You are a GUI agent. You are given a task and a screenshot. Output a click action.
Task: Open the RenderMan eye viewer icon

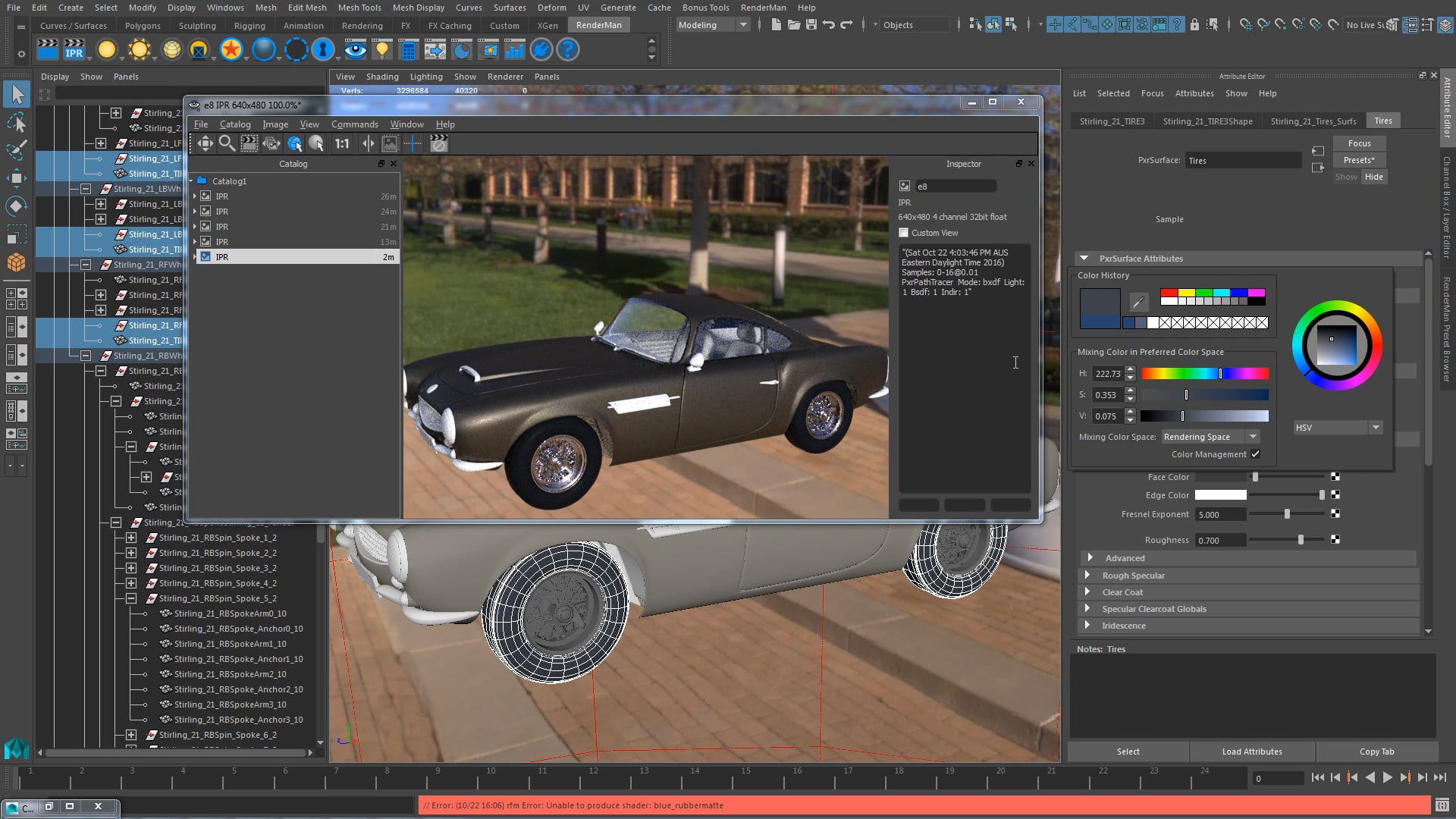355,50
